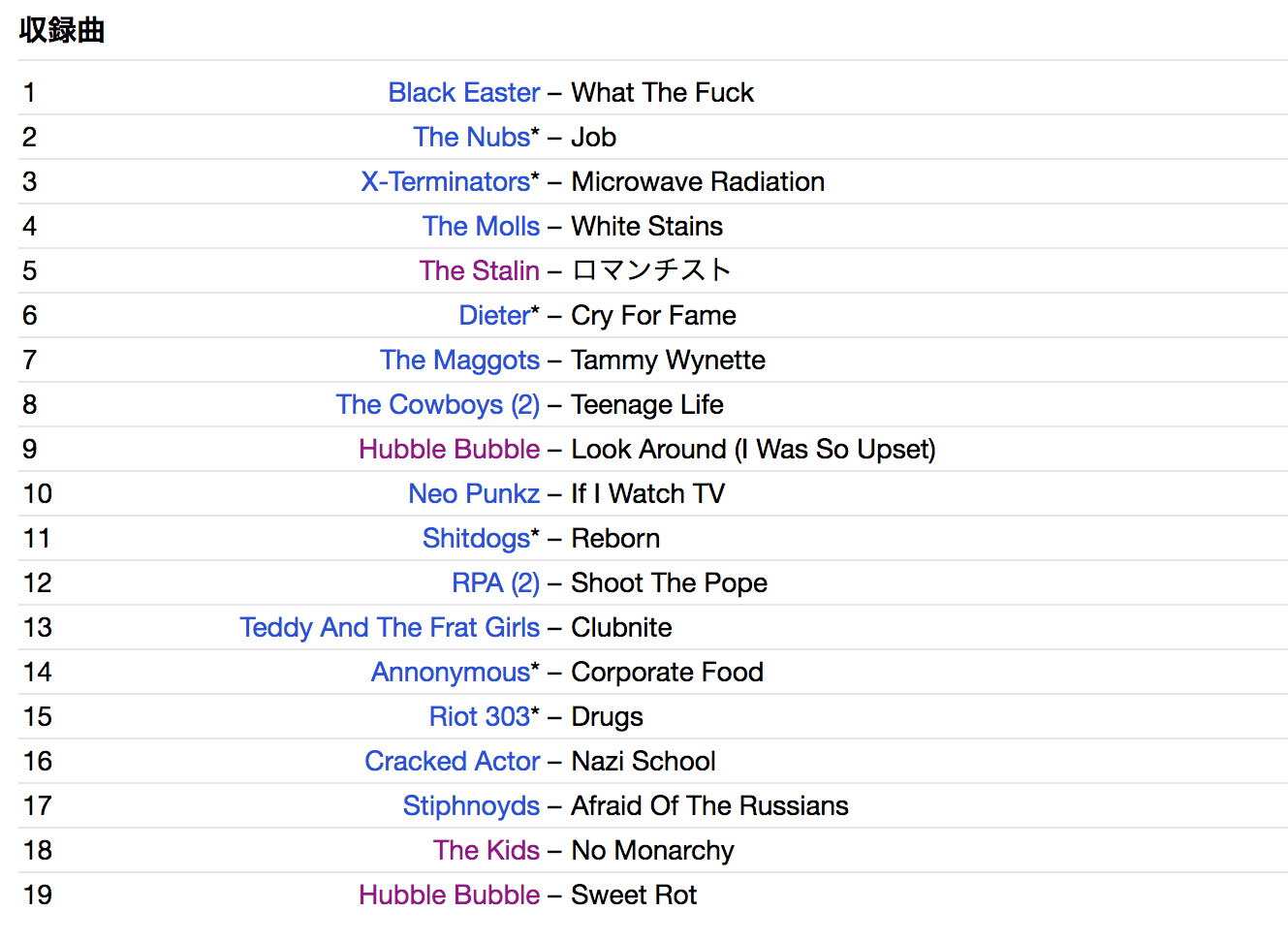Open the Black Easter artist link
Screen dimensions: 1288x942
point(463,92)
